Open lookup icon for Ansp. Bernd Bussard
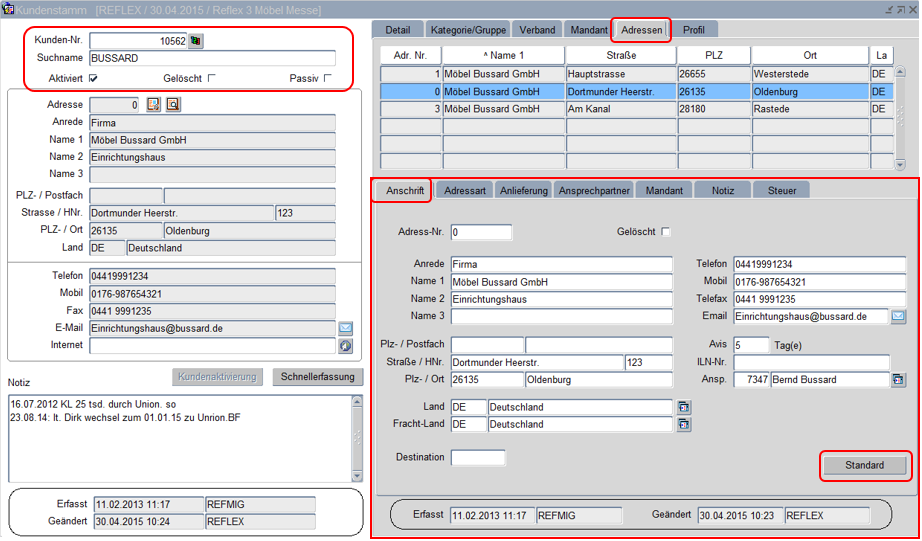 coord(898,380)
